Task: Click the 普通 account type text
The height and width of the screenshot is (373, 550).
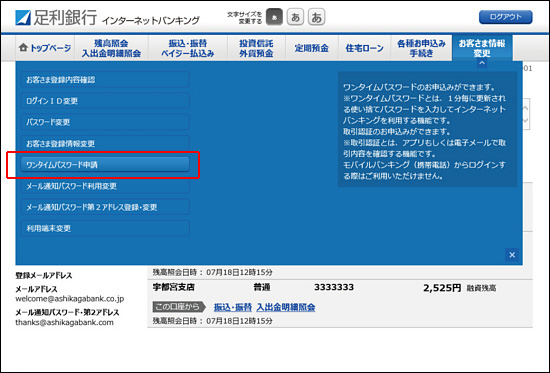Action: click(x=262, y=287)
